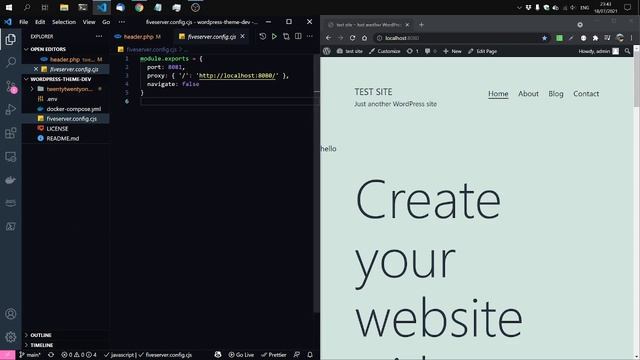The width and height of the screenshot is (640, 360).
Task: Open a new tab in Chrome
Action: pos(421,24)
